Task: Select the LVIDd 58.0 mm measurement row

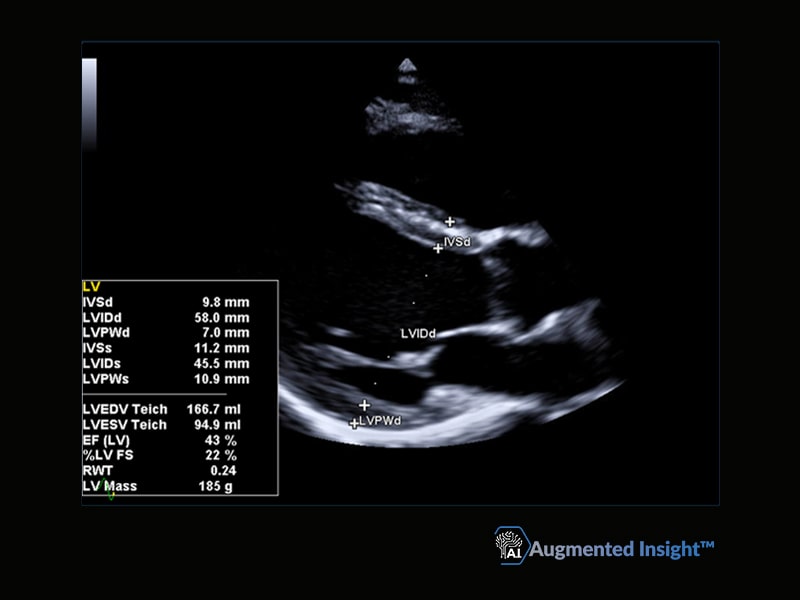Action: 166,317
